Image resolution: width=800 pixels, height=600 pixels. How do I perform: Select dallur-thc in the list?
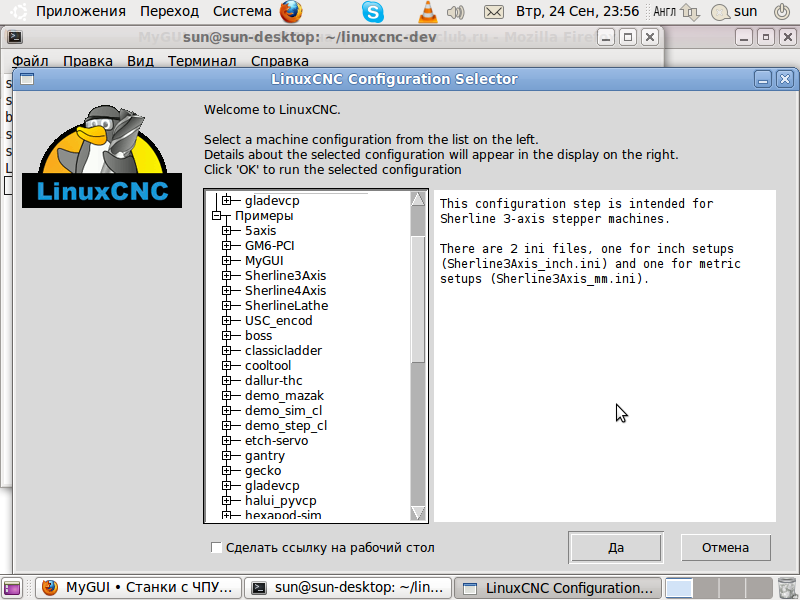pyautogui.click(x=273, y=381)
